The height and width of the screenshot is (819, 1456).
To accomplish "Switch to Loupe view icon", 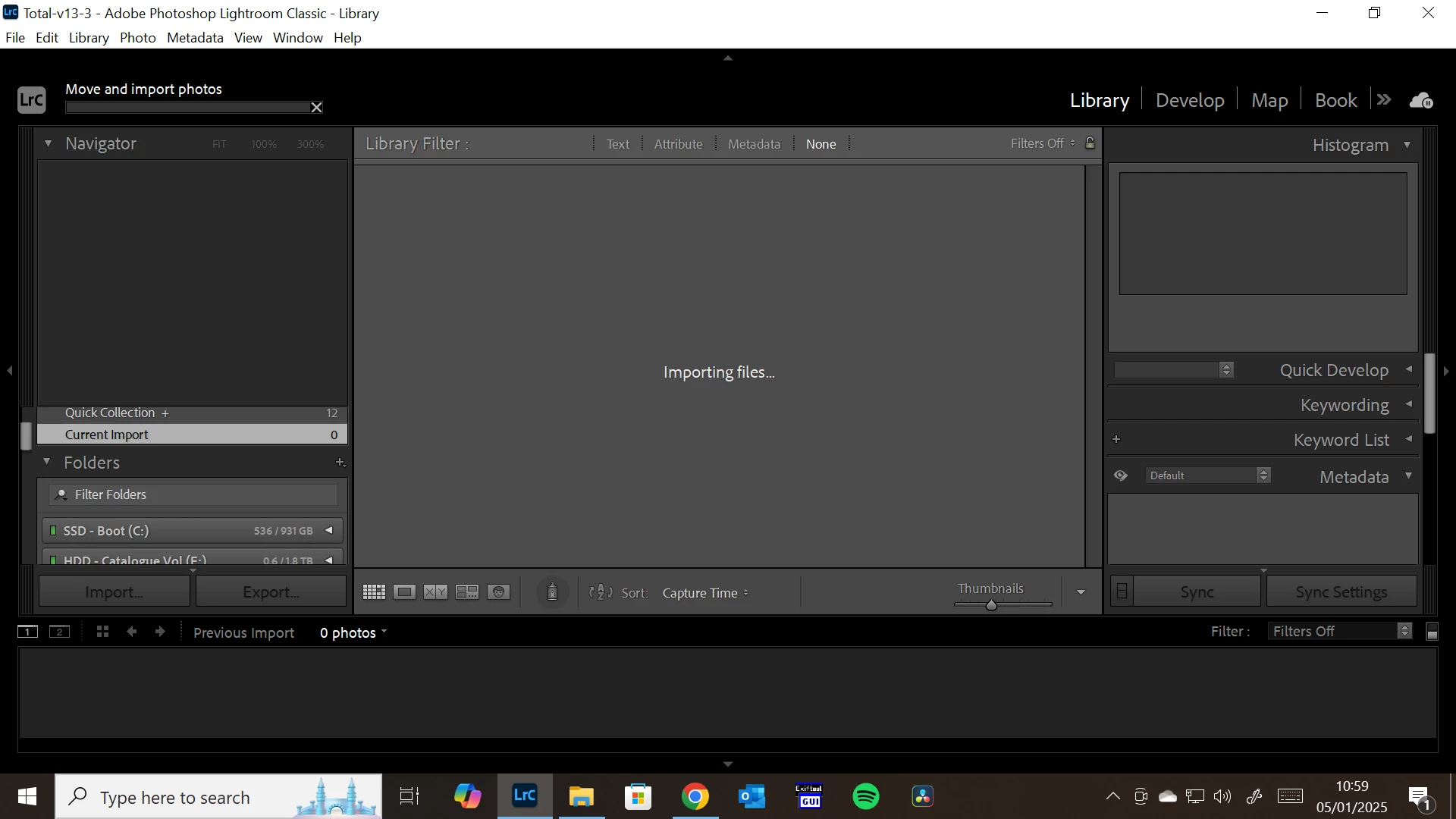I will coord(404,592).
